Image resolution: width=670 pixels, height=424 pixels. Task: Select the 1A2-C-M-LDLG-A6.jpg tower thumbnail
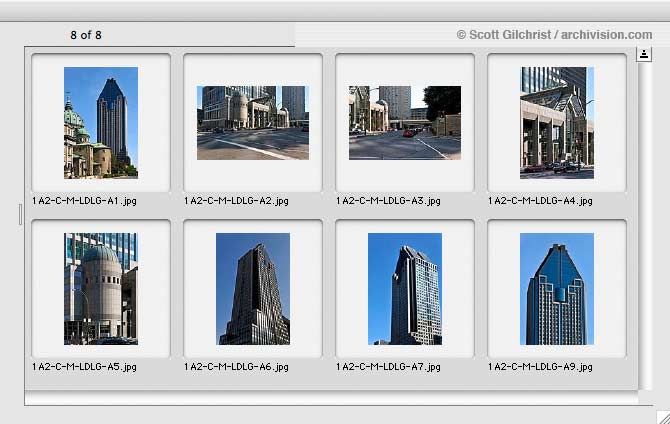[x=253, y=289]
